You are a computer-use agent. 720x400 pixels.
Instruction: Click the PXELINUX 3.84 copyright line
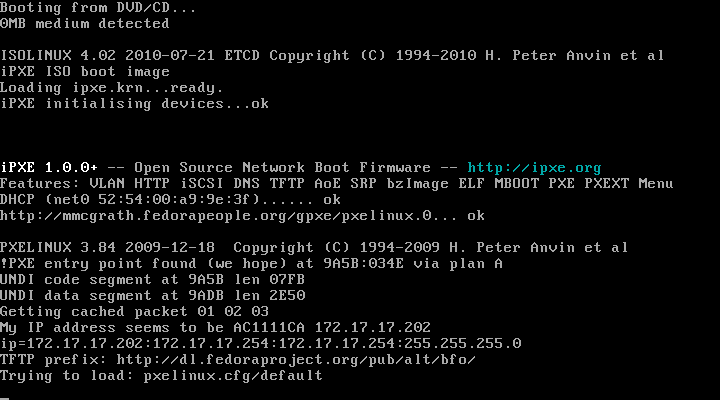[314, 248]
